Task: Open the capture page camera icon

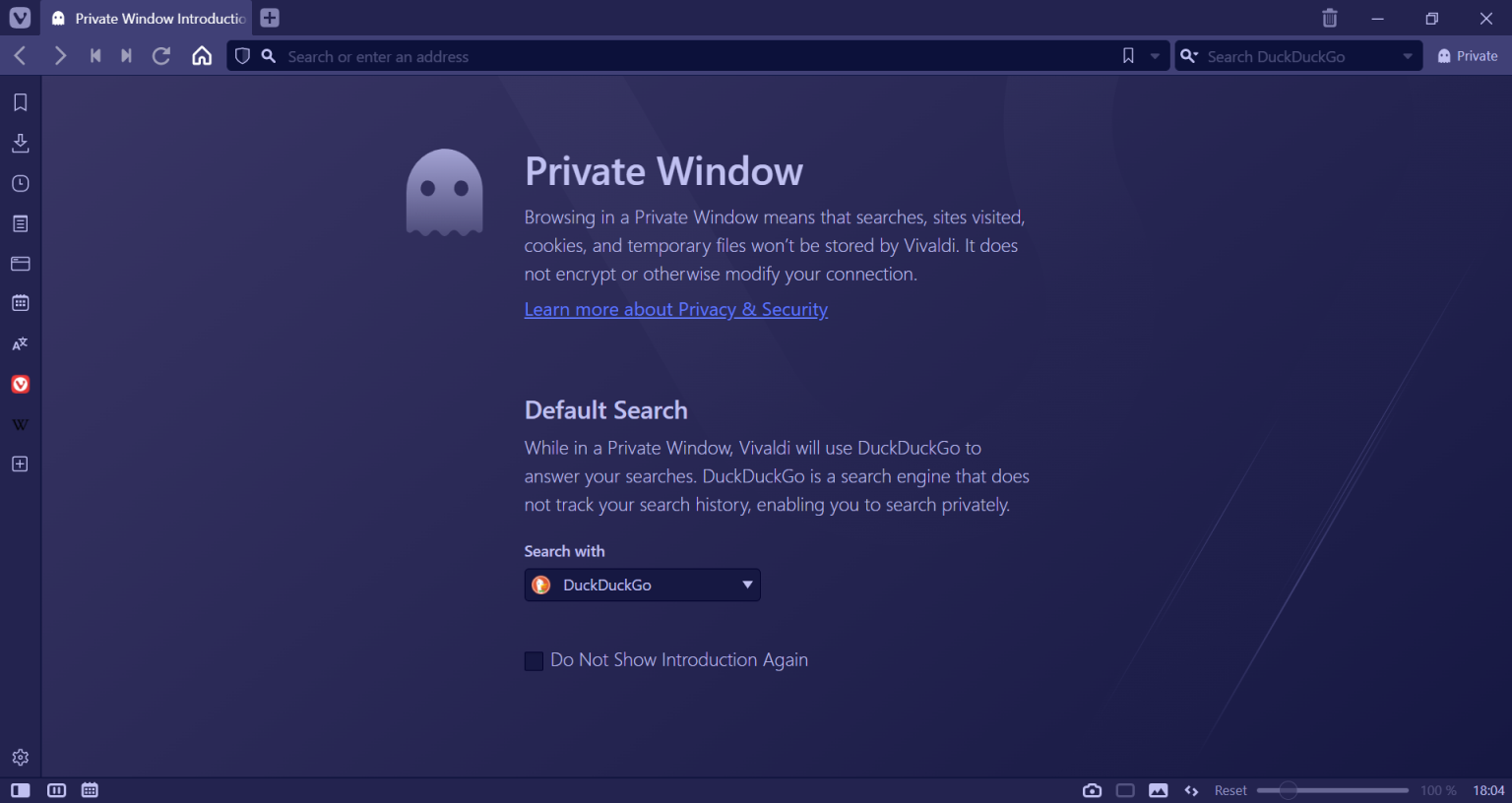Action: pos(1092,790)
